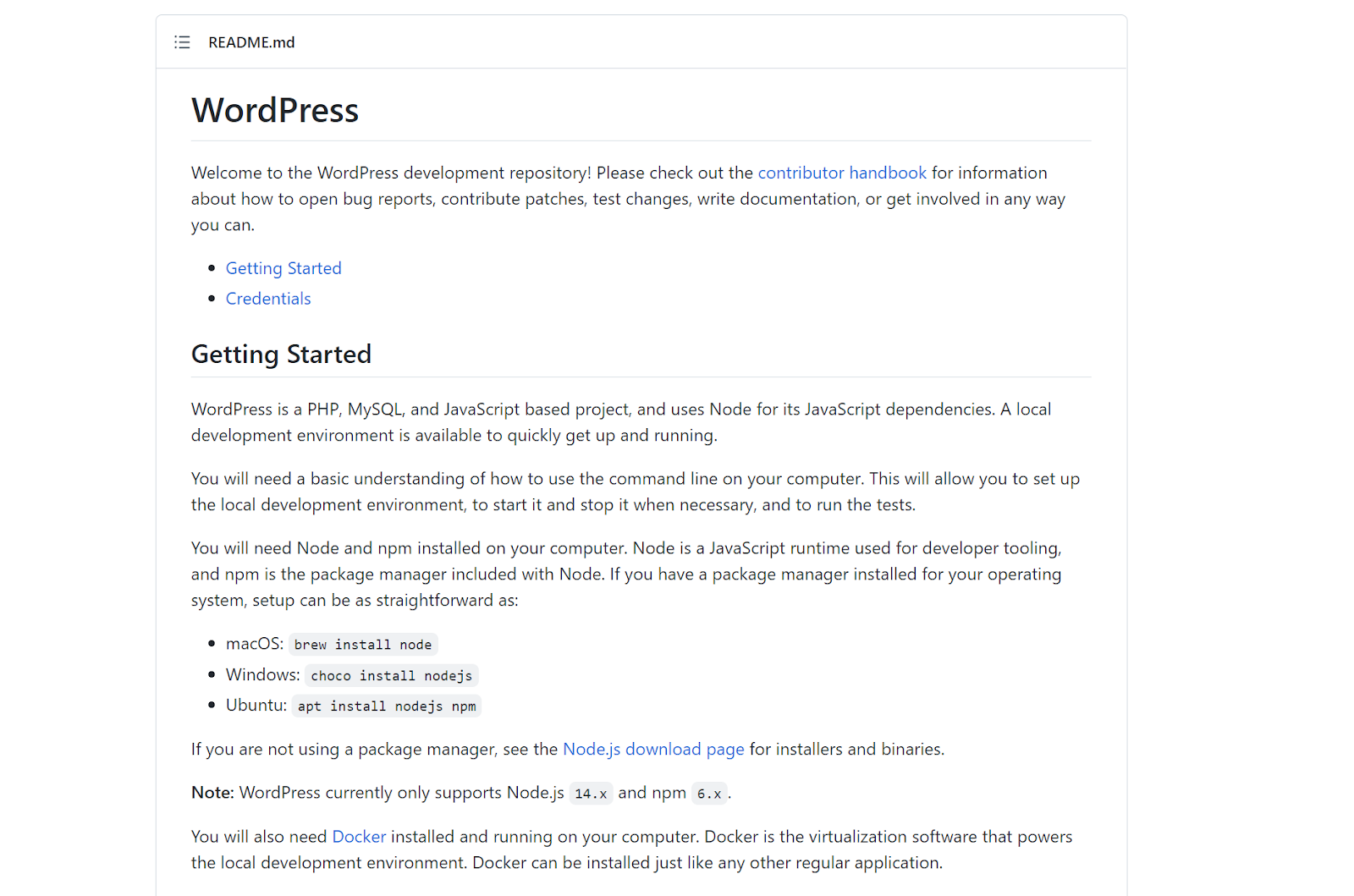Click the Getting Started bullet link
This screenshot has height=896, width=1354.
[283, 267]
